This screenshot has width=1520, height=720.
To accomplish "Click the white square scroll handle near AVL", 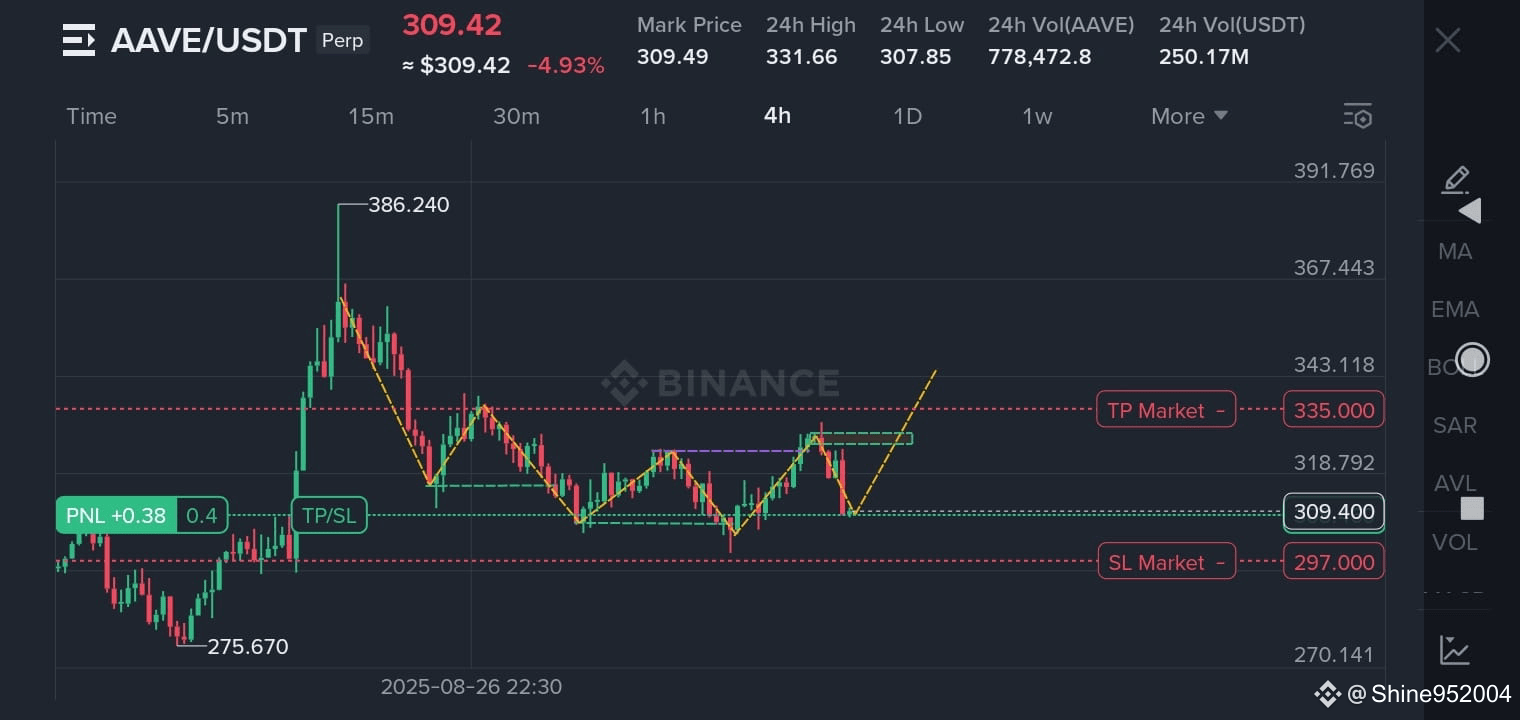I will (x=1472, y=509).
